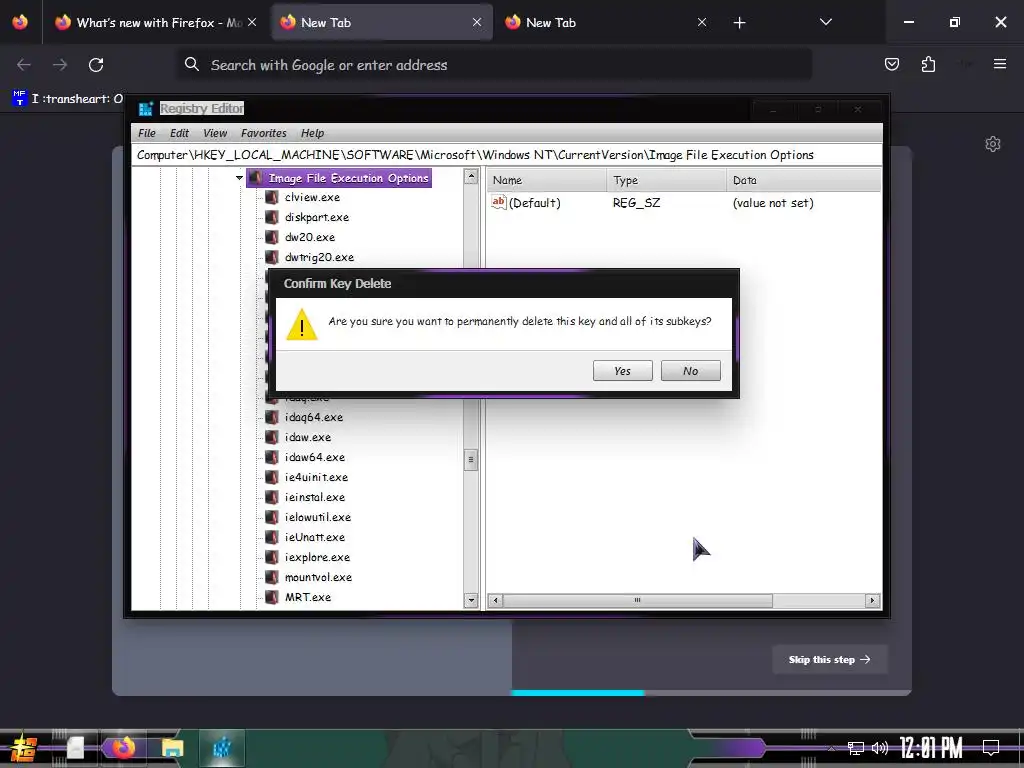1024x768 pixels.
Task: Click the diskpart.exe key folder icon
Action: point(272,217)
